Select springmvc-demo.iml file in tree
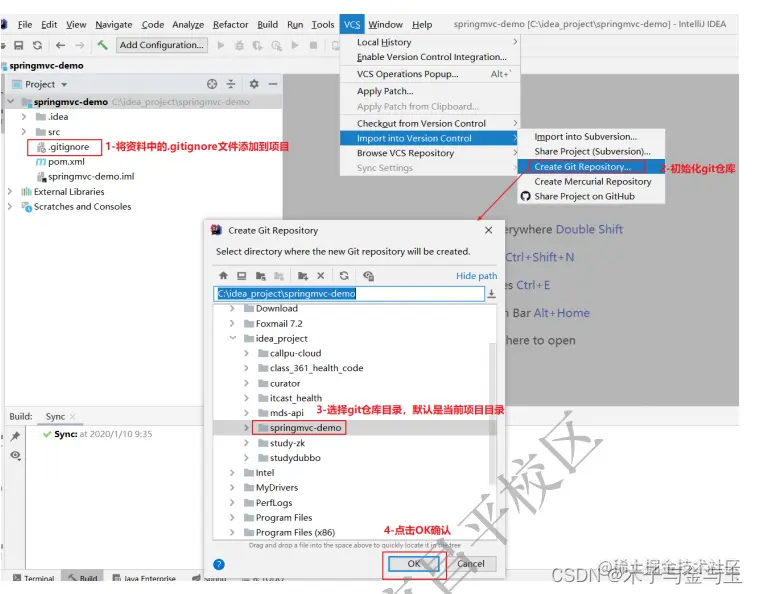The image size is (758, 594). 91,176
